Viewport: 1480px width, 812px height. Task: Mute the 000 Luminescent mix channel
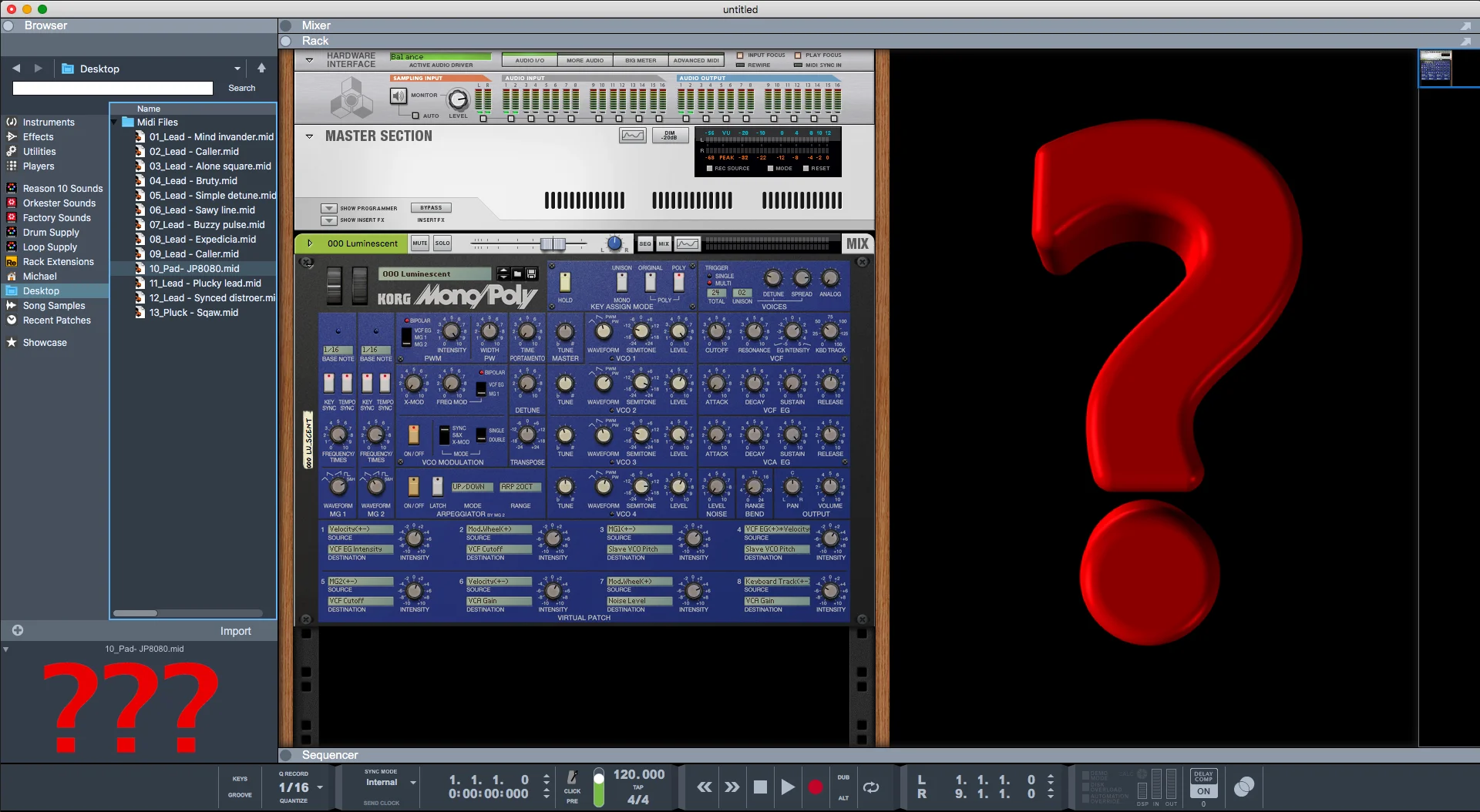pos(419,243)
